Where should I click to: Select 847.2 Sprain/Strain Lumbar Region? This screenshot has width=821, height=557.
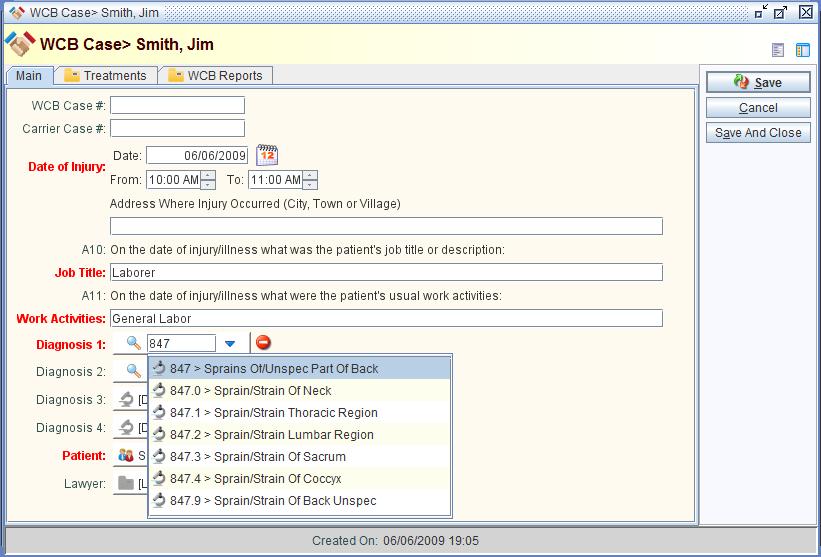point(299,435)
